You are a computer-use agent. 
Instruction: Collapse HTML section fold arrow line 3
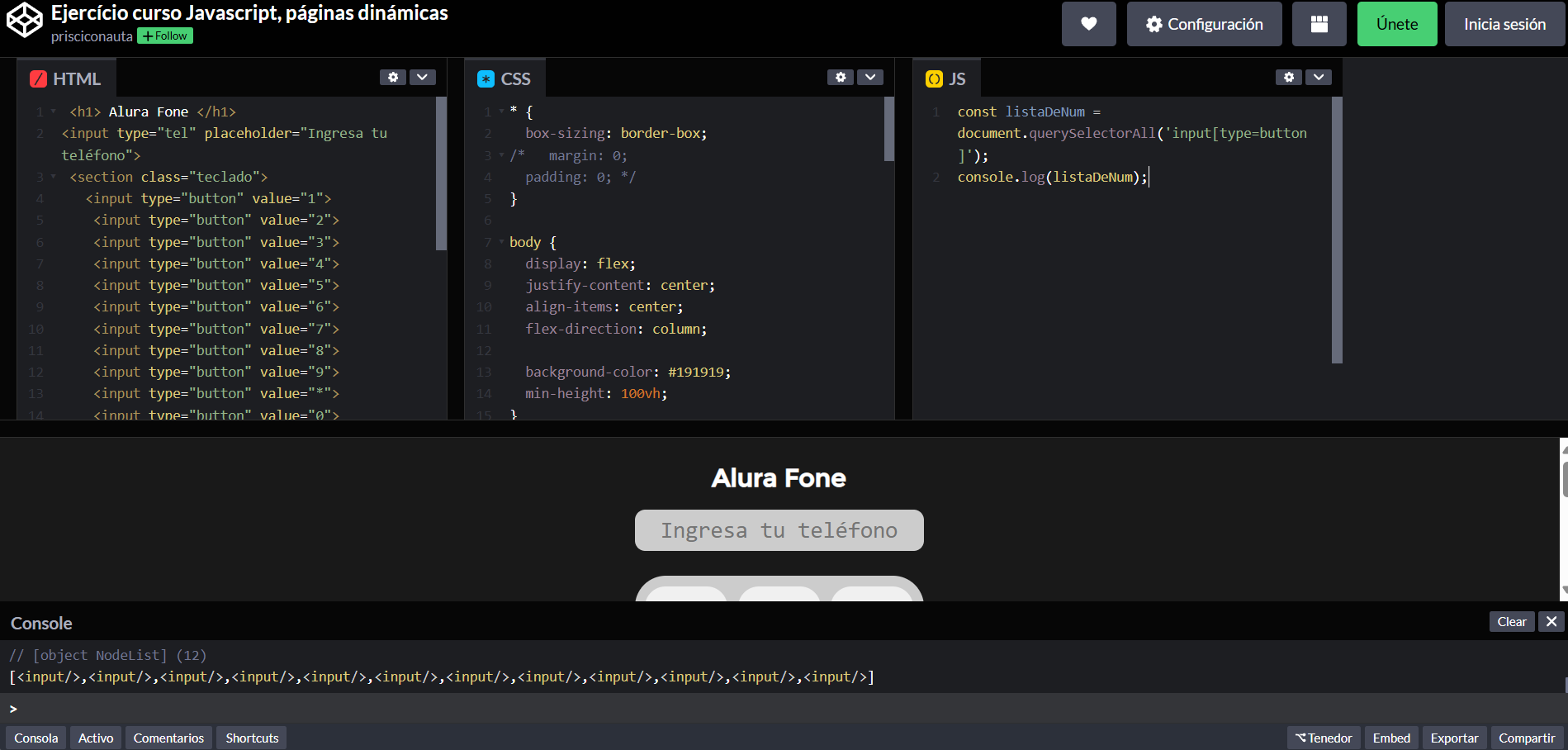(54, 177)
